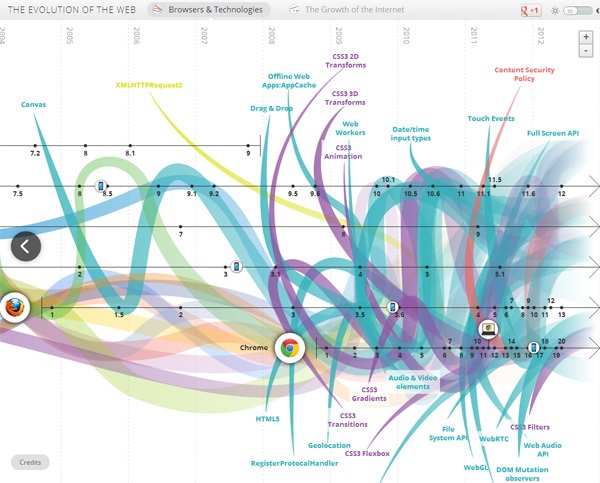Select the DOM Mutation observers label
The height and width of the screenshot is (483, 600).
pyautogui.click(x=522, y=474)
